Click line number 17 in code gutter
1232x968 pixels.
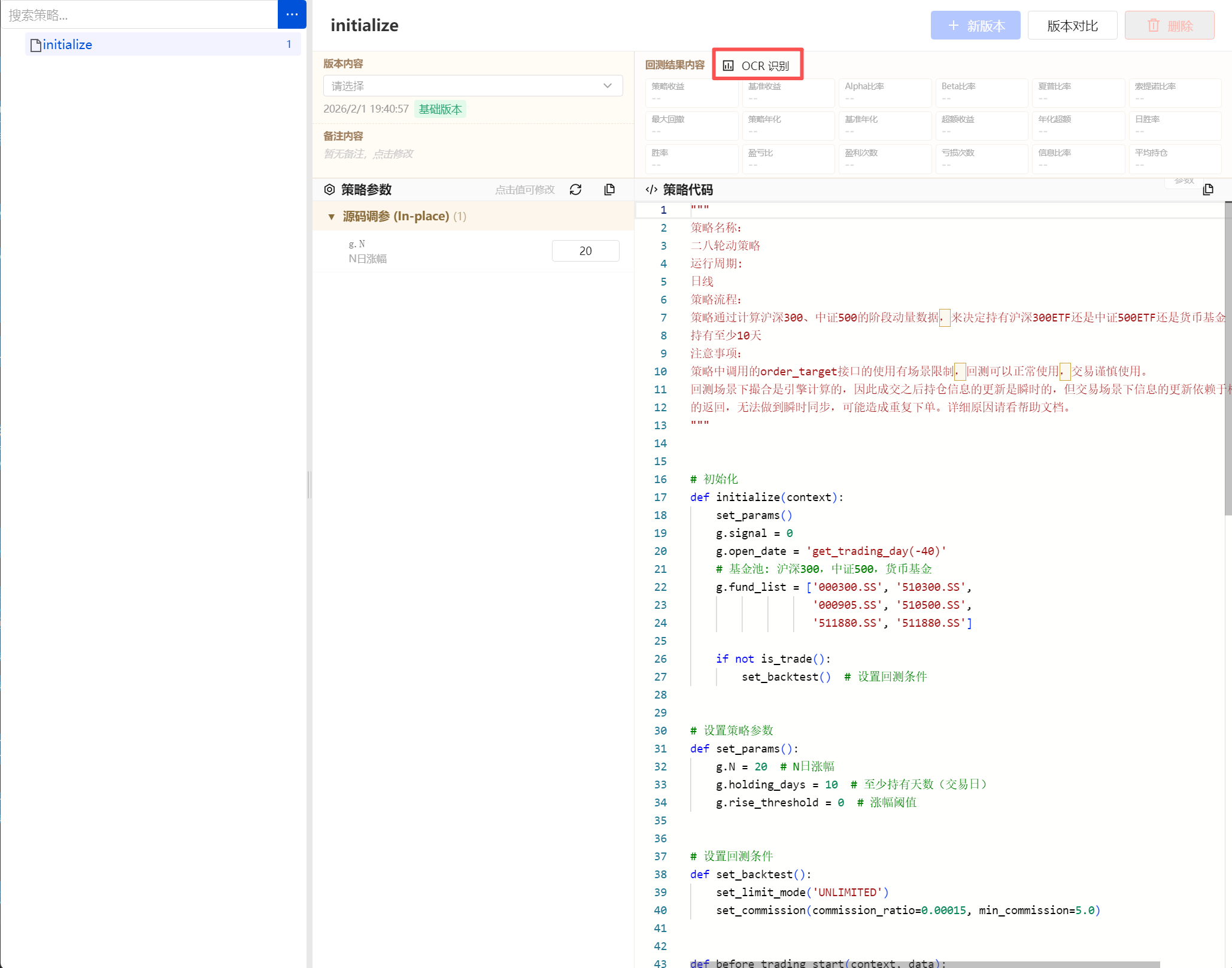point(660,497)
